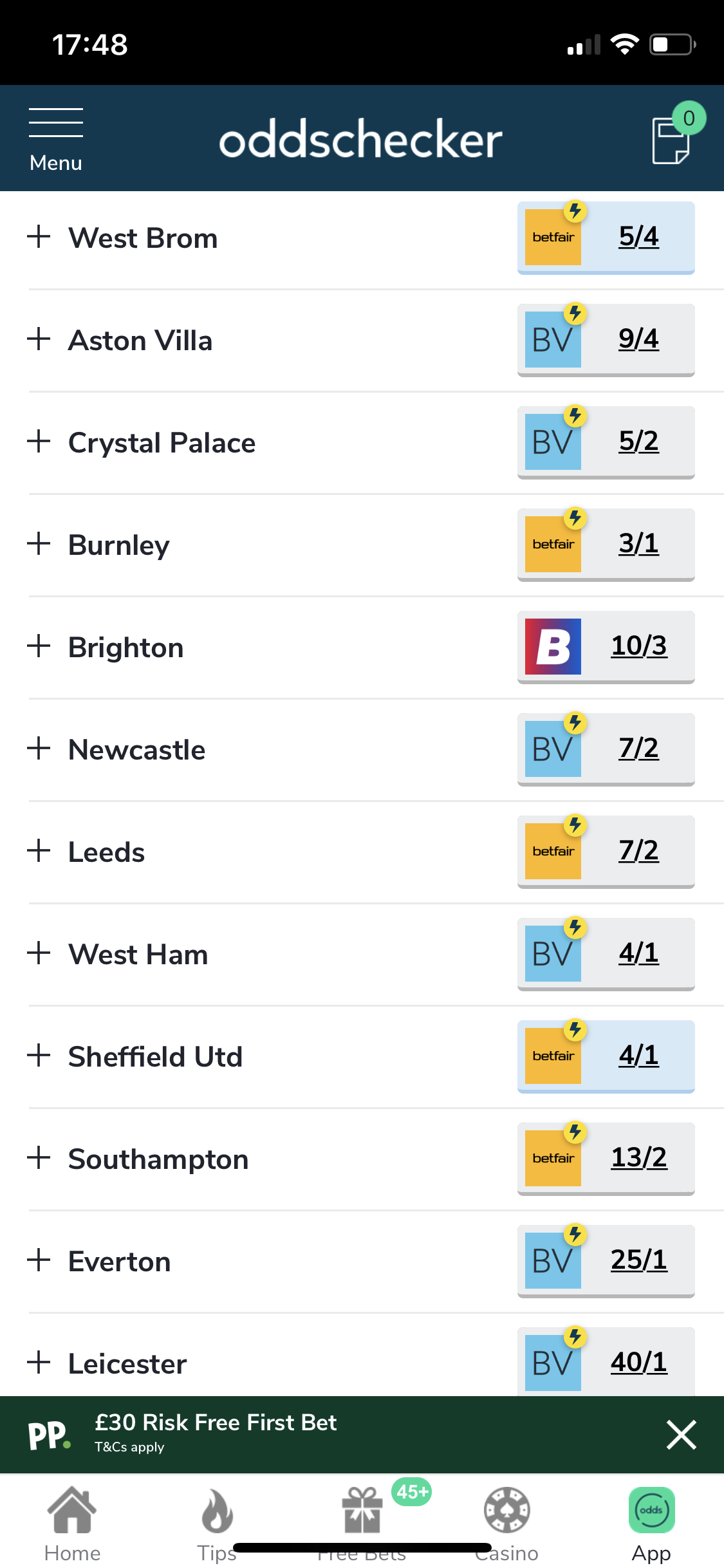Screen dimensions: 724x1568
Task: Expand the Newcastle row
Action: coord(39,748)
